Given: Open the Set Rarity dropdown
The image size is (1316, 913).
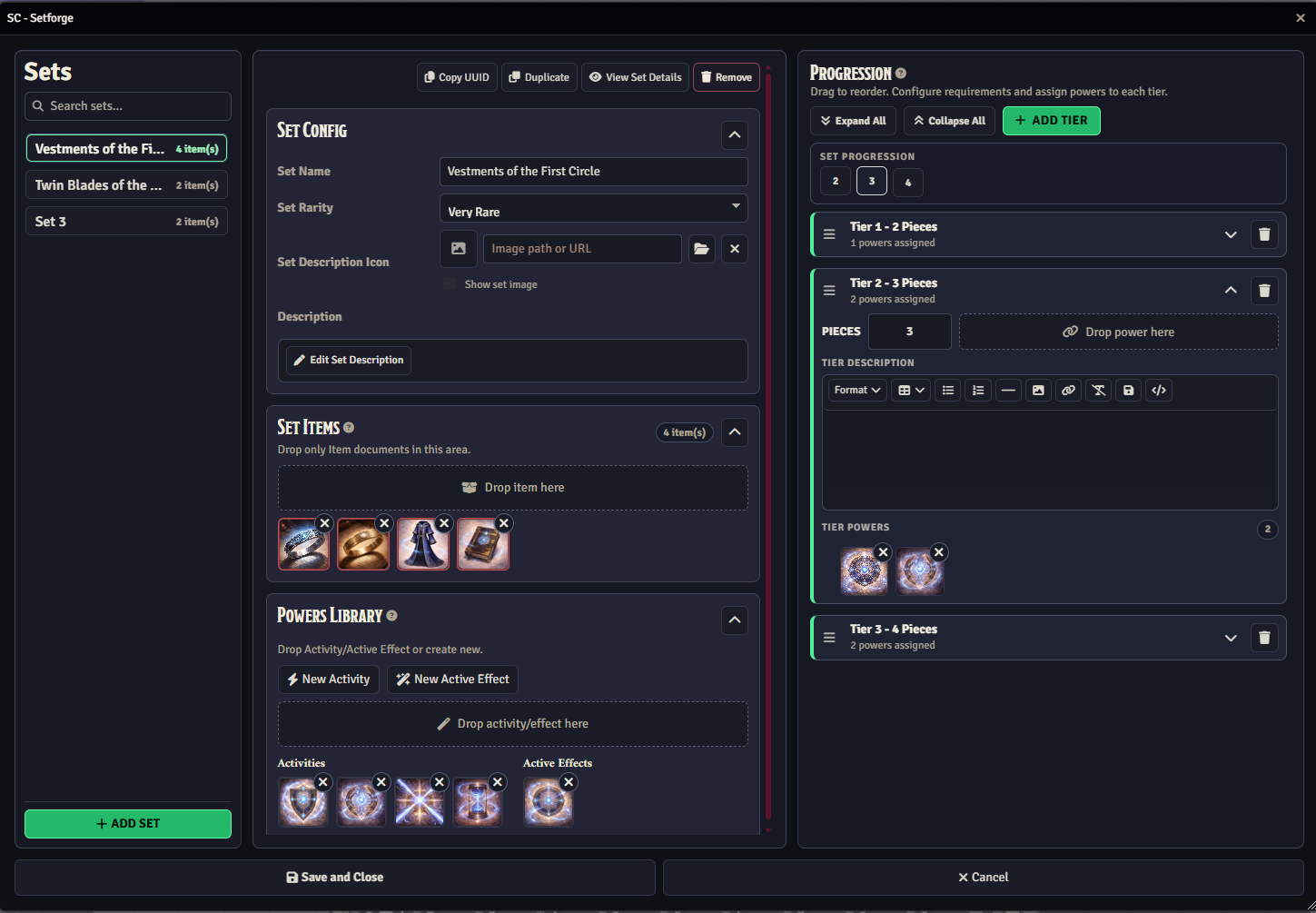Looking at the screenshot, I should [x=593, y=208].
